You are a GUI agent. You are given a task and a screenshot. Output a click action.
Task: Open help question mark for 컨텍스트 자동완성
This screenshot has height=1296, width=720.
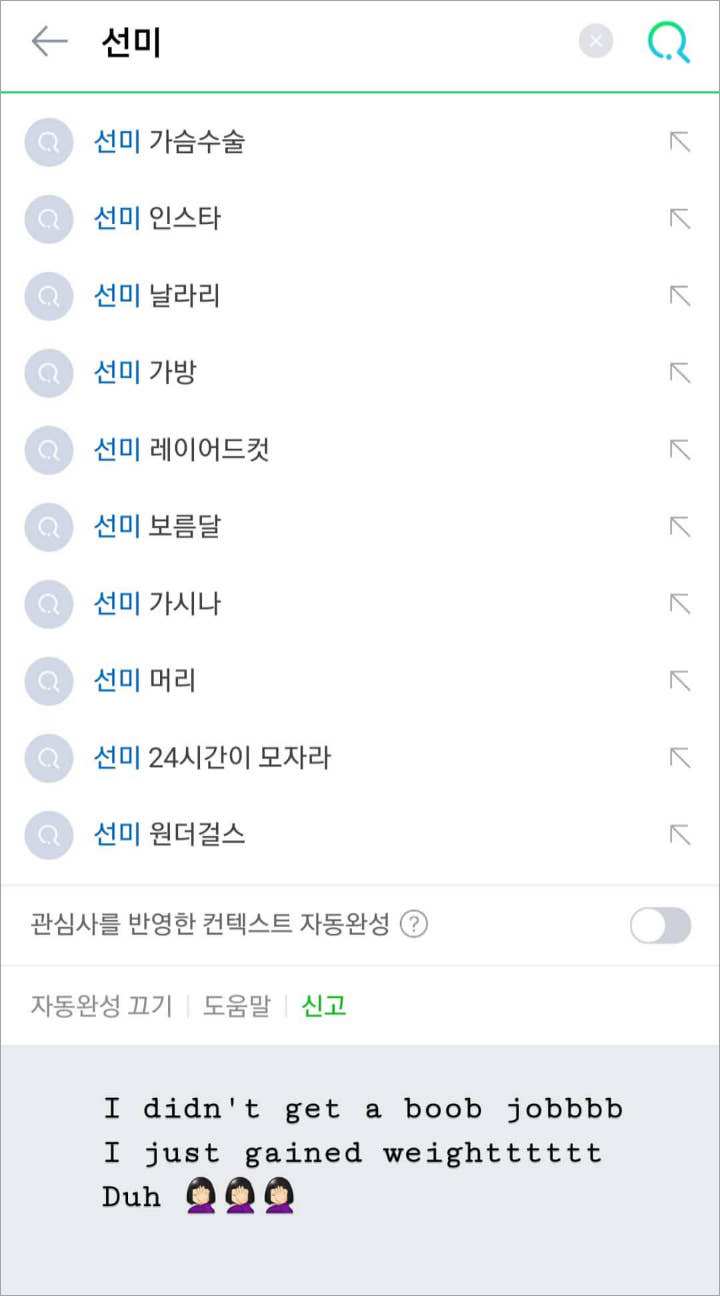(x=414, y=925)
